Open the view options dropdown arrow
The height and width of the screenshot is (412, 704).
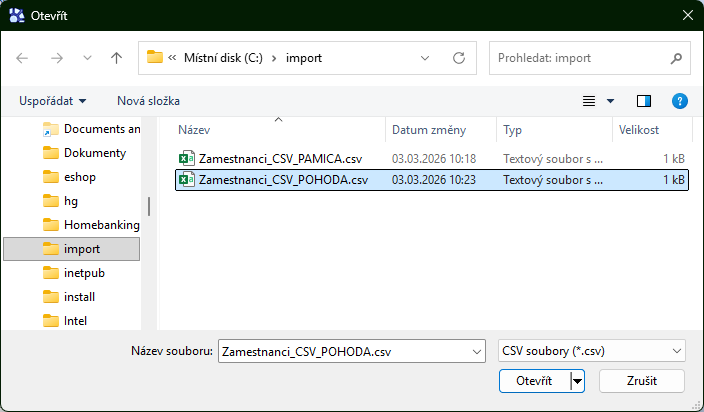click(611, 101)
